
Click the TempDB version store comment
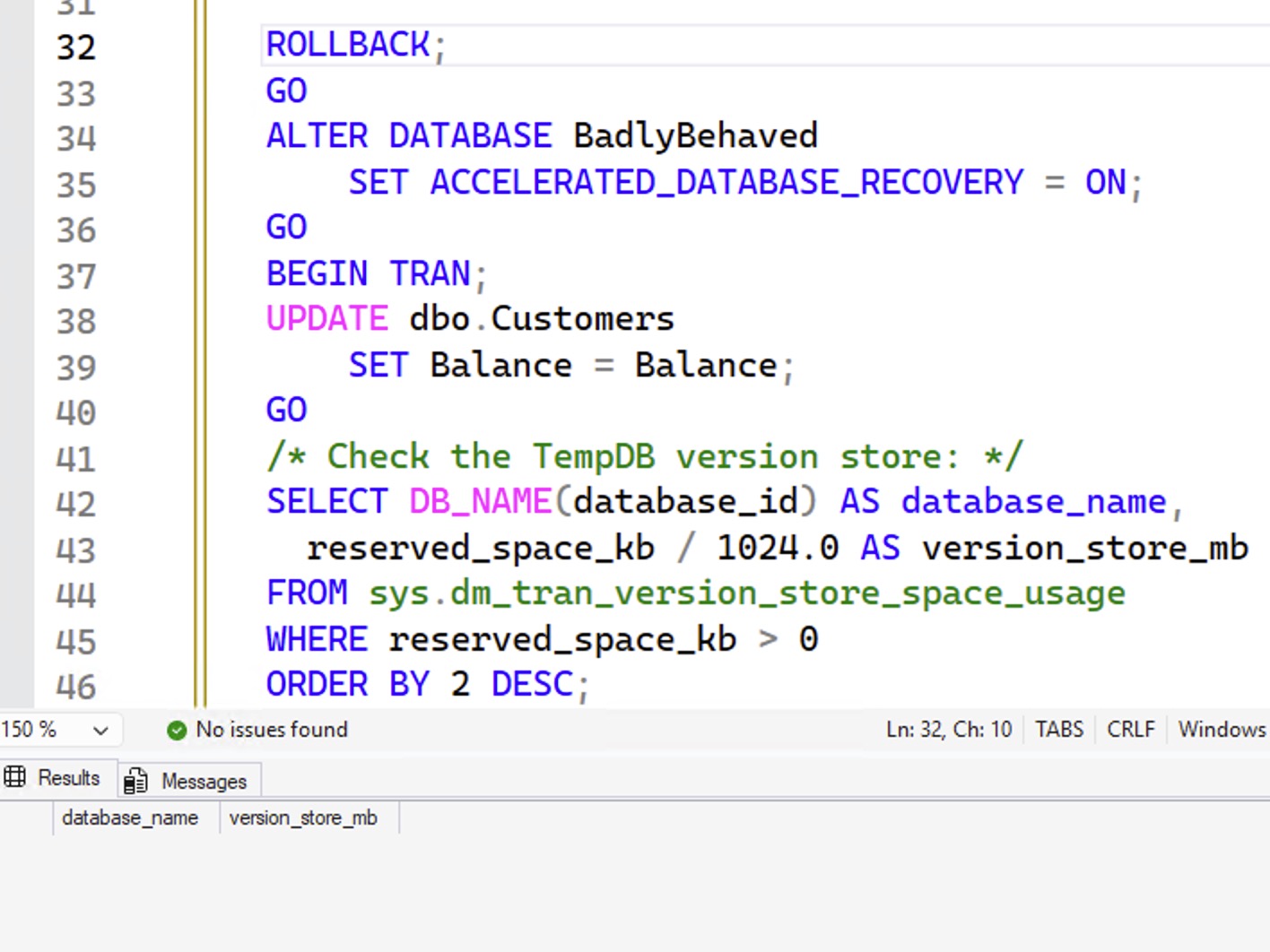pyautogui.click(x=644, y=456)
